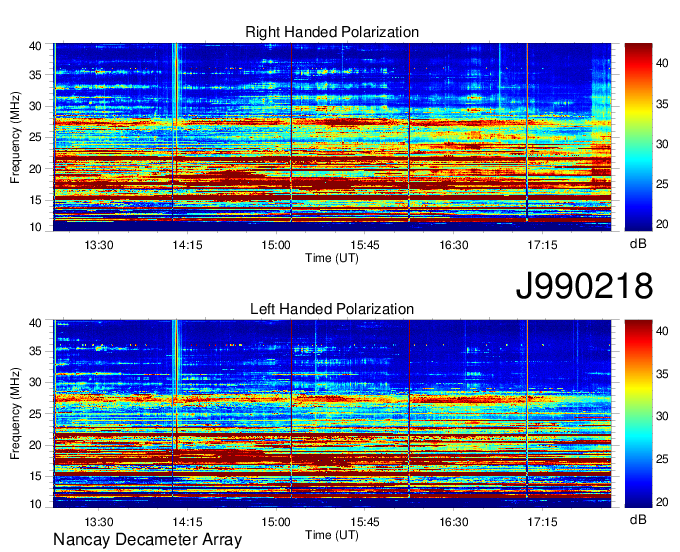Click the Frequency (MHz) axis label of the left-handed plot
Image resolution: width=680 pixels, height=552 pixels.
(15, 414)
